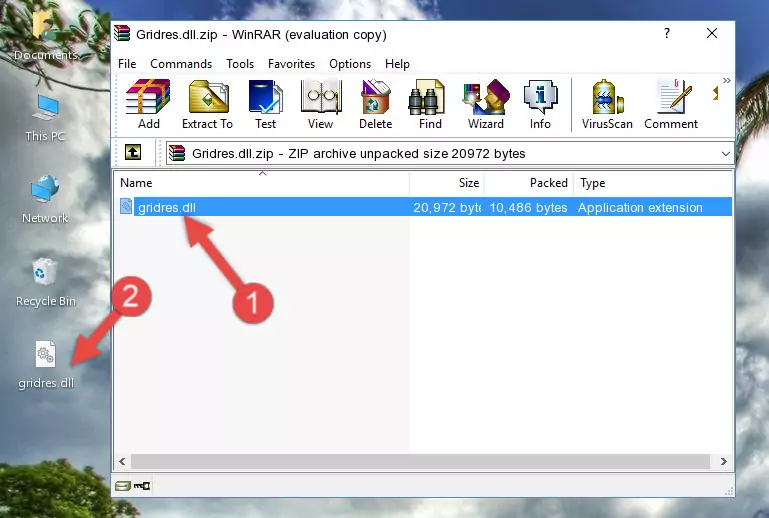Sort by the Packed column header
Screen dimensions: 769x518
tap(529, 183)
